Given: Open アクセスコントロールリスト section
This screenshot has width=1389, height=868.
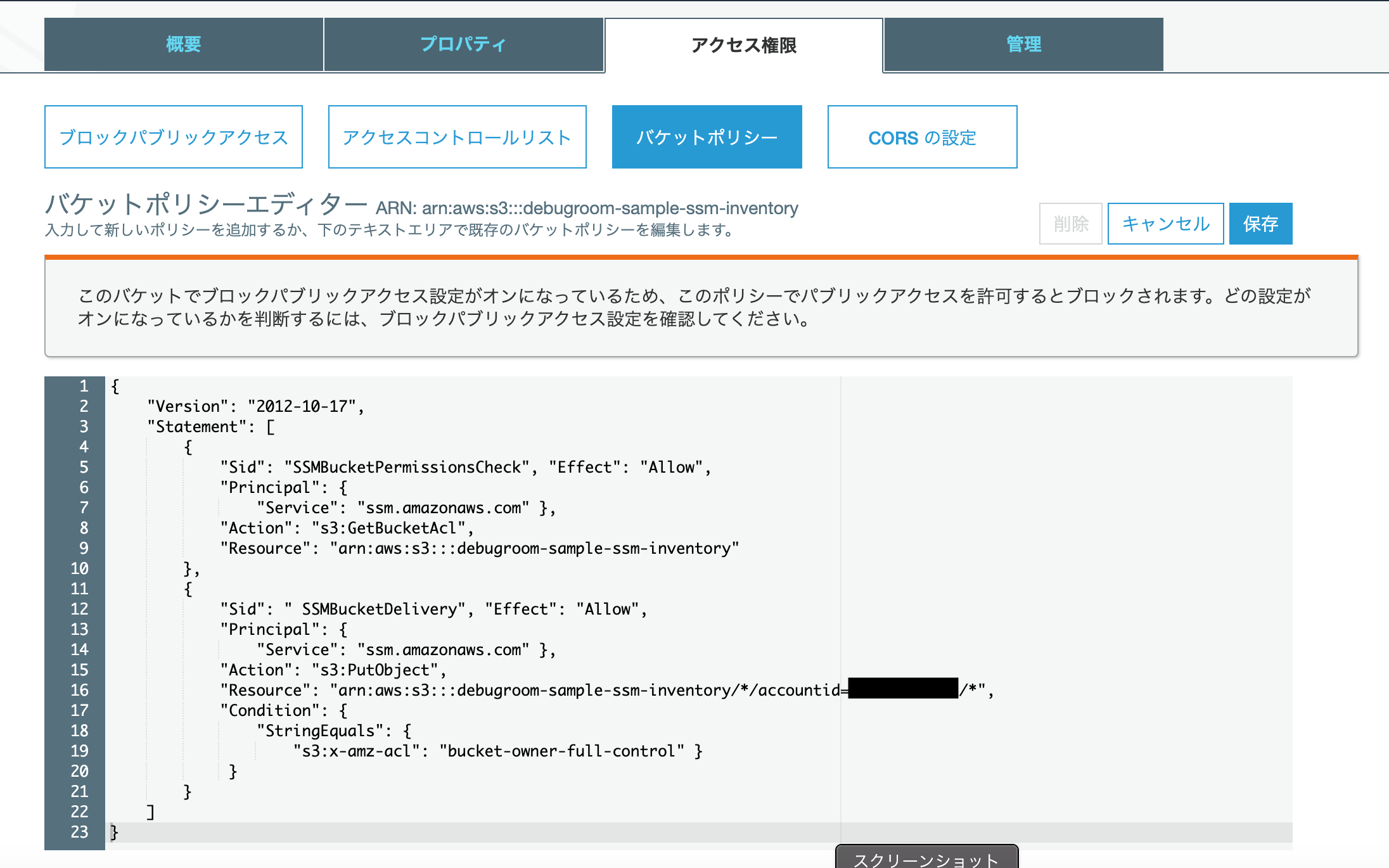Looking at the screenshot, I should 458,137.
